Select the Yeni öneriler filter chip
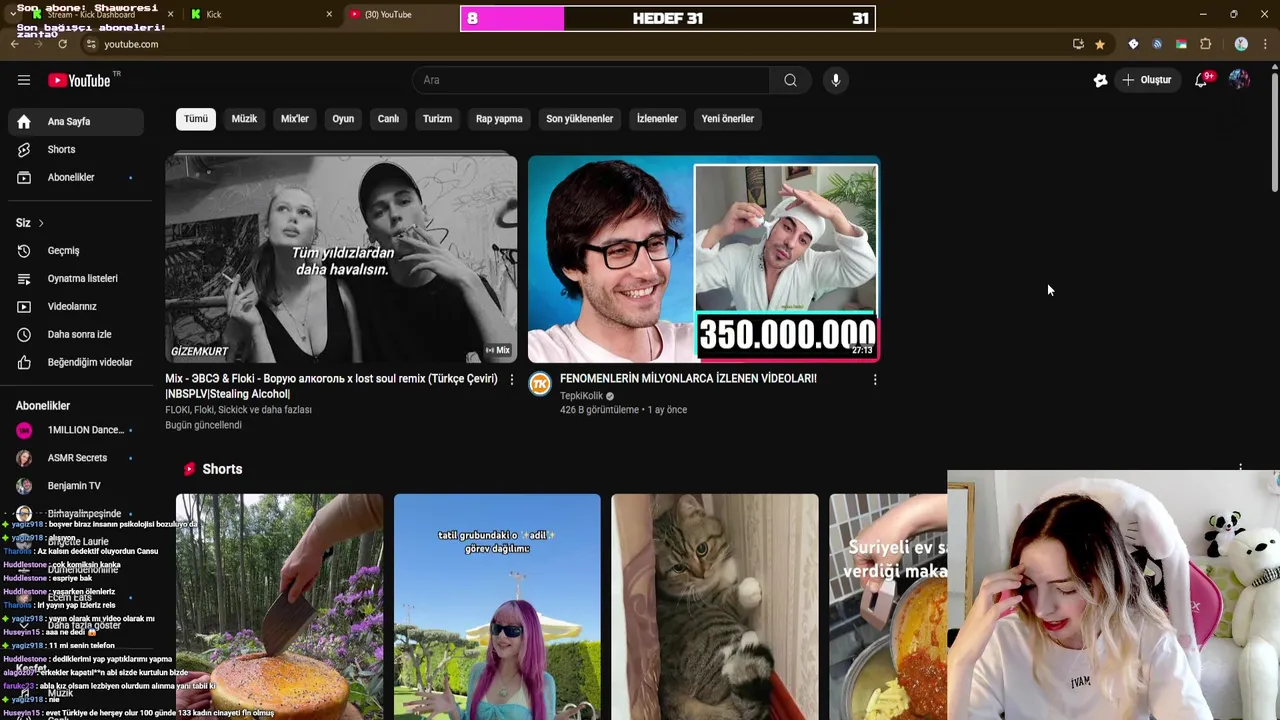 point(727,119)
